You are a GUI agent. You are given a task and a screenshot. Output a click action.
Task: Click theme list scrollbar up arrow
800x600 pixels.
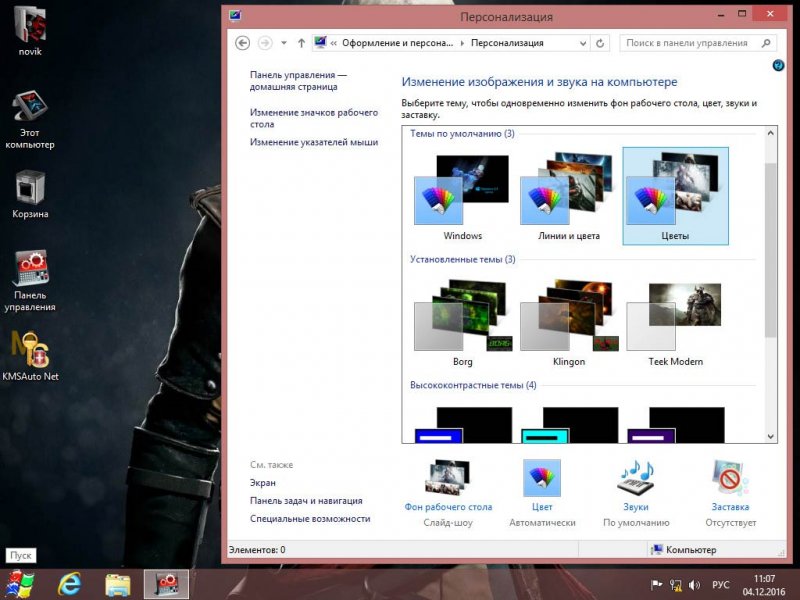coord(770,133)
